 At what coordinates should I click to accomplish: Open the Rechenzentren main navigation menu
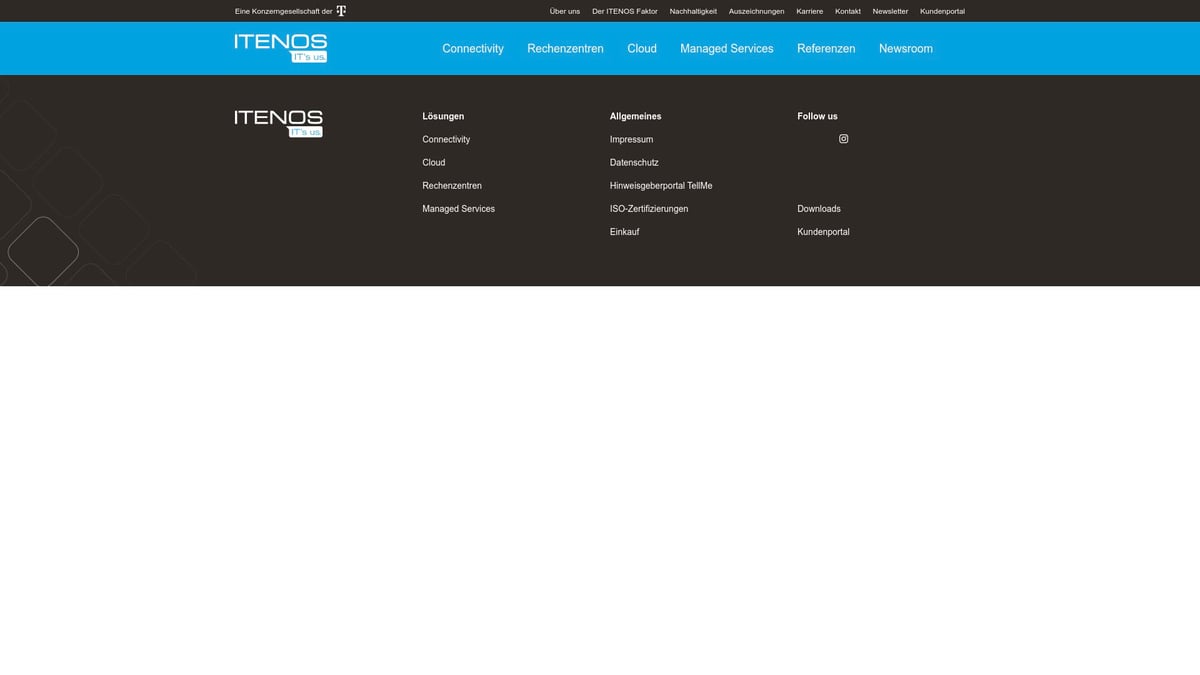[x=565, y=49]
